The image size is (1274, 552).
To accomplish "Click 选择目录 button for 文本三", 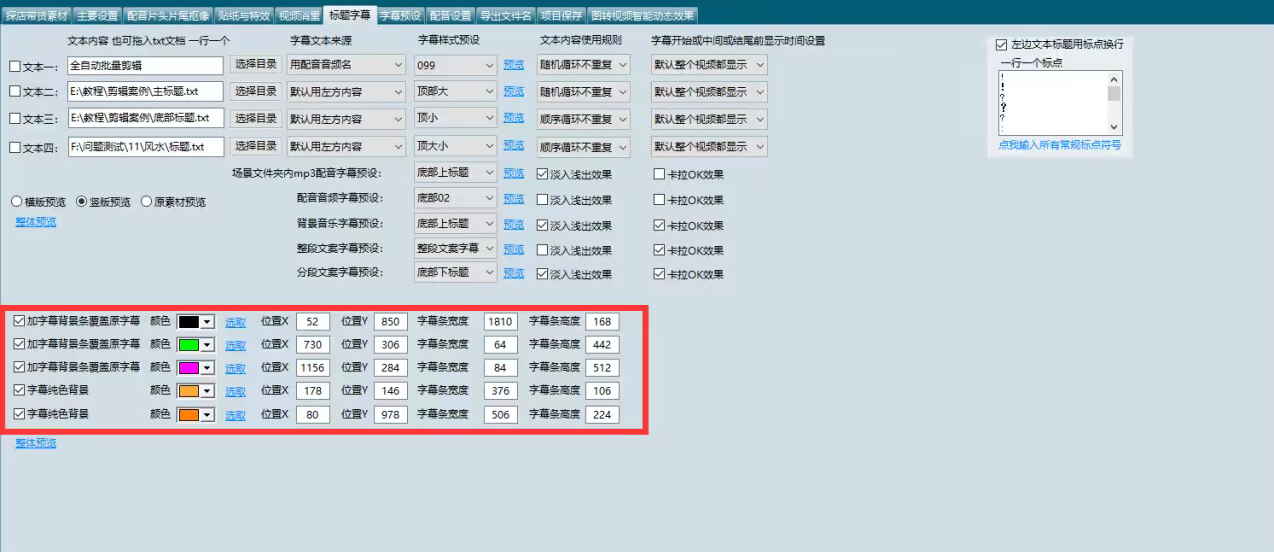I will click(x=255, y=118).
